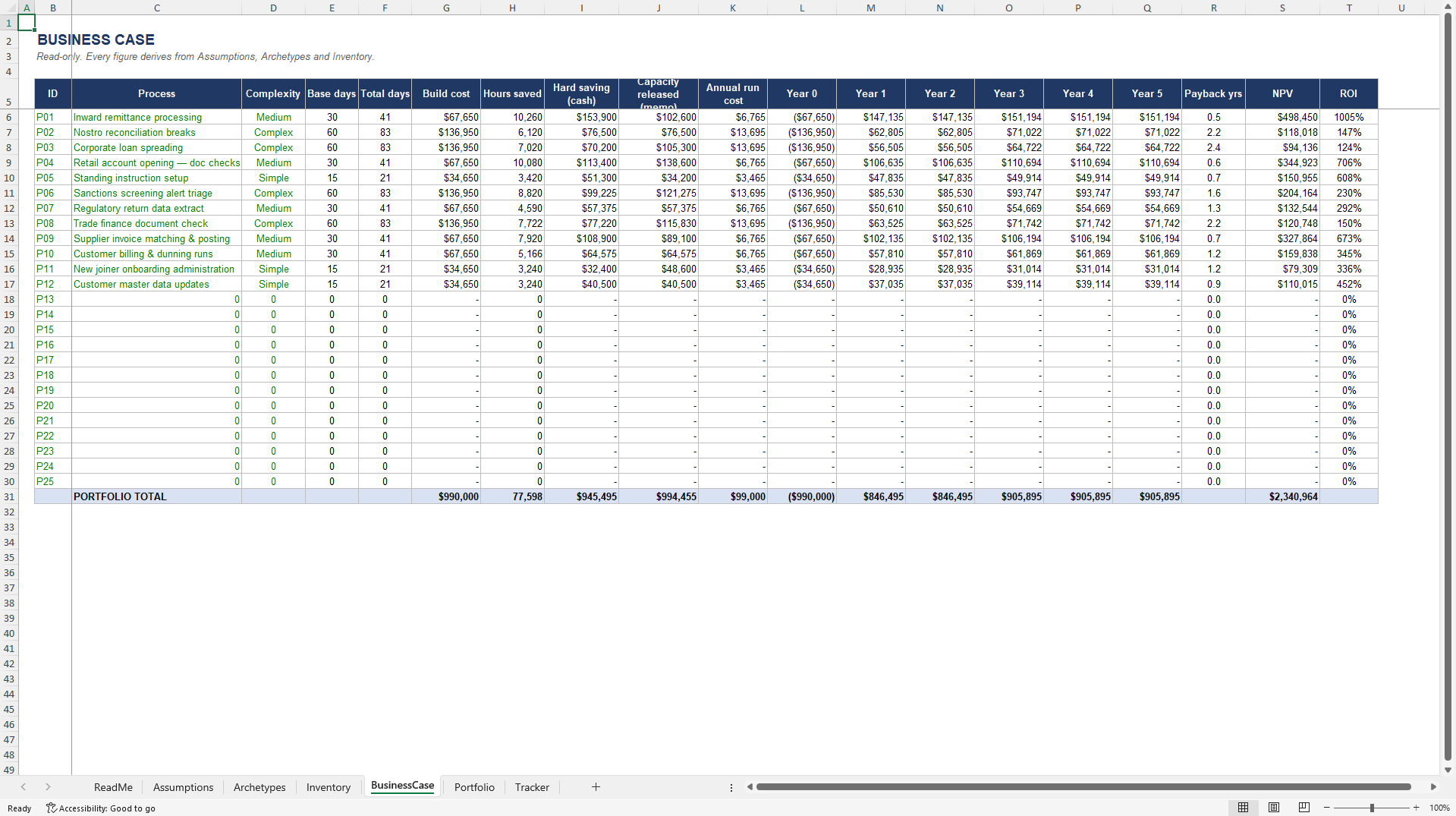This screenshot has height=816, width=1456.
Task: Click NPV value $498,450
Action: (x=1282, y=117)
